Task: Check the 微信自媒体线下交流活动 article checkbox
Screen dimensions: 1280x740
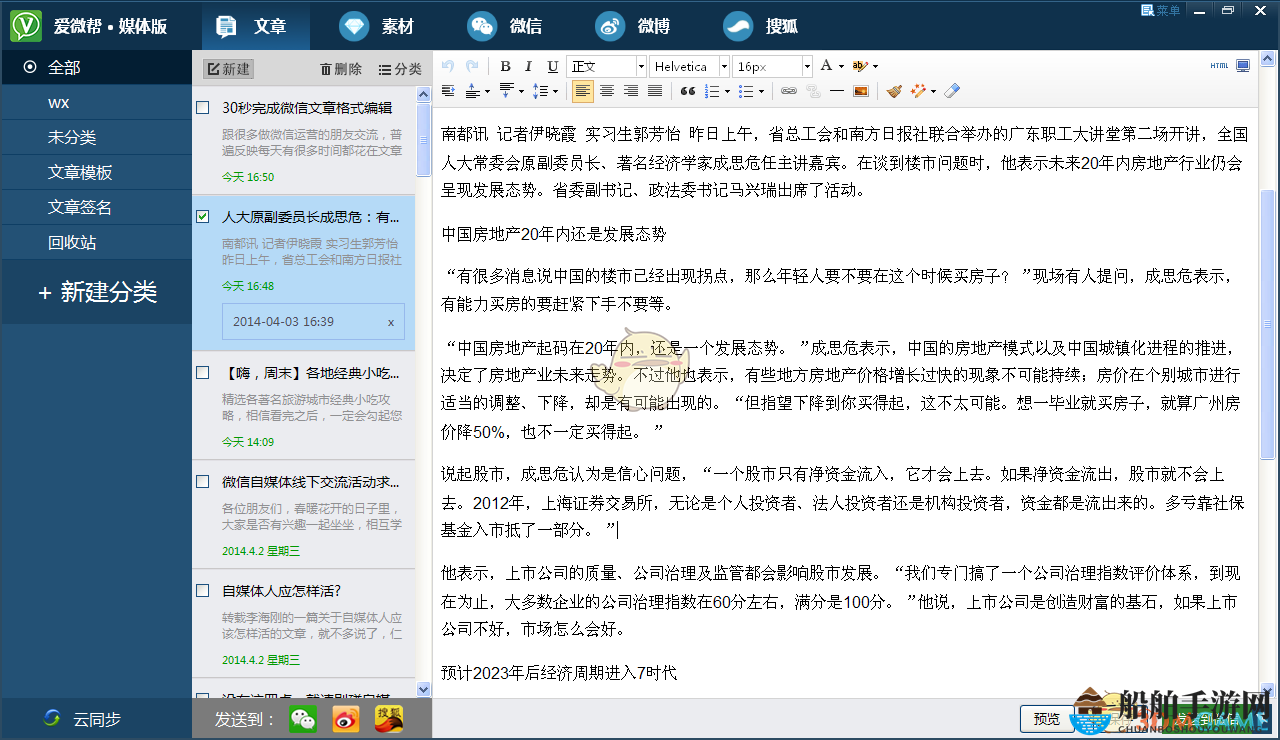Action: point(203,481)
